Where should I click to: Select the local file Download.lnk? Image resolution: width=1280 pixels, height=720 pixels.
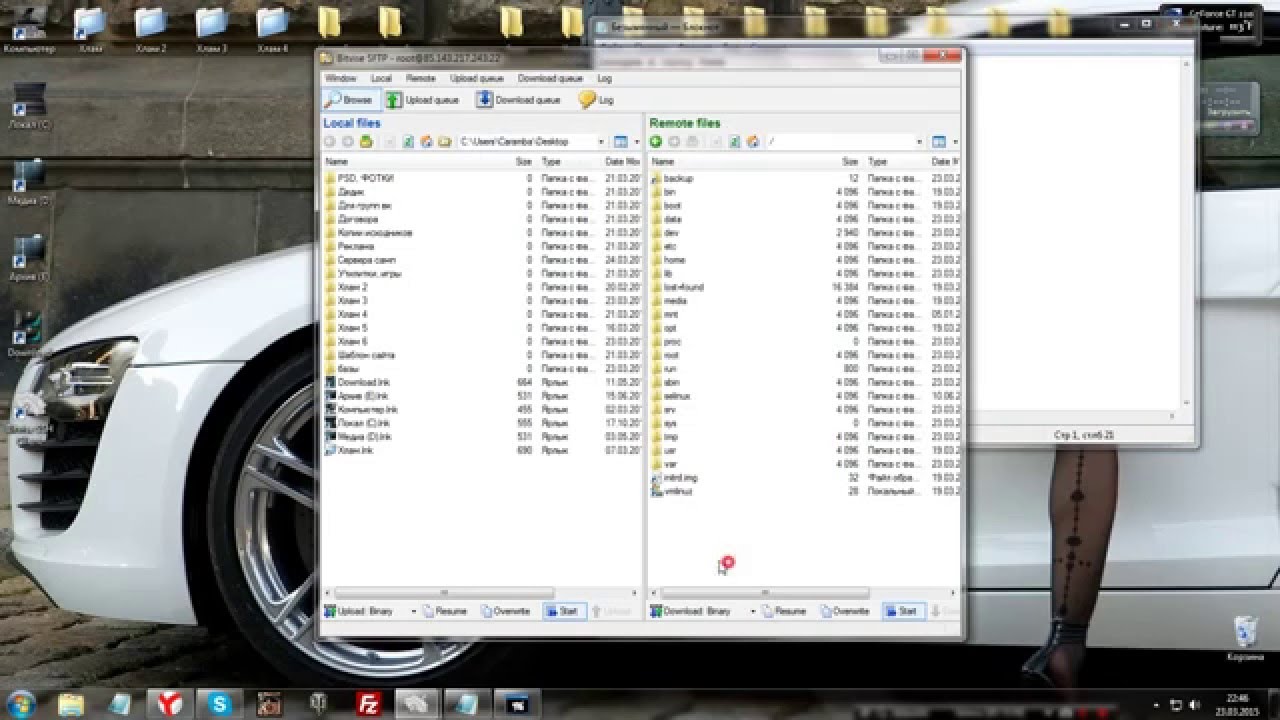[x=363, y=382]
